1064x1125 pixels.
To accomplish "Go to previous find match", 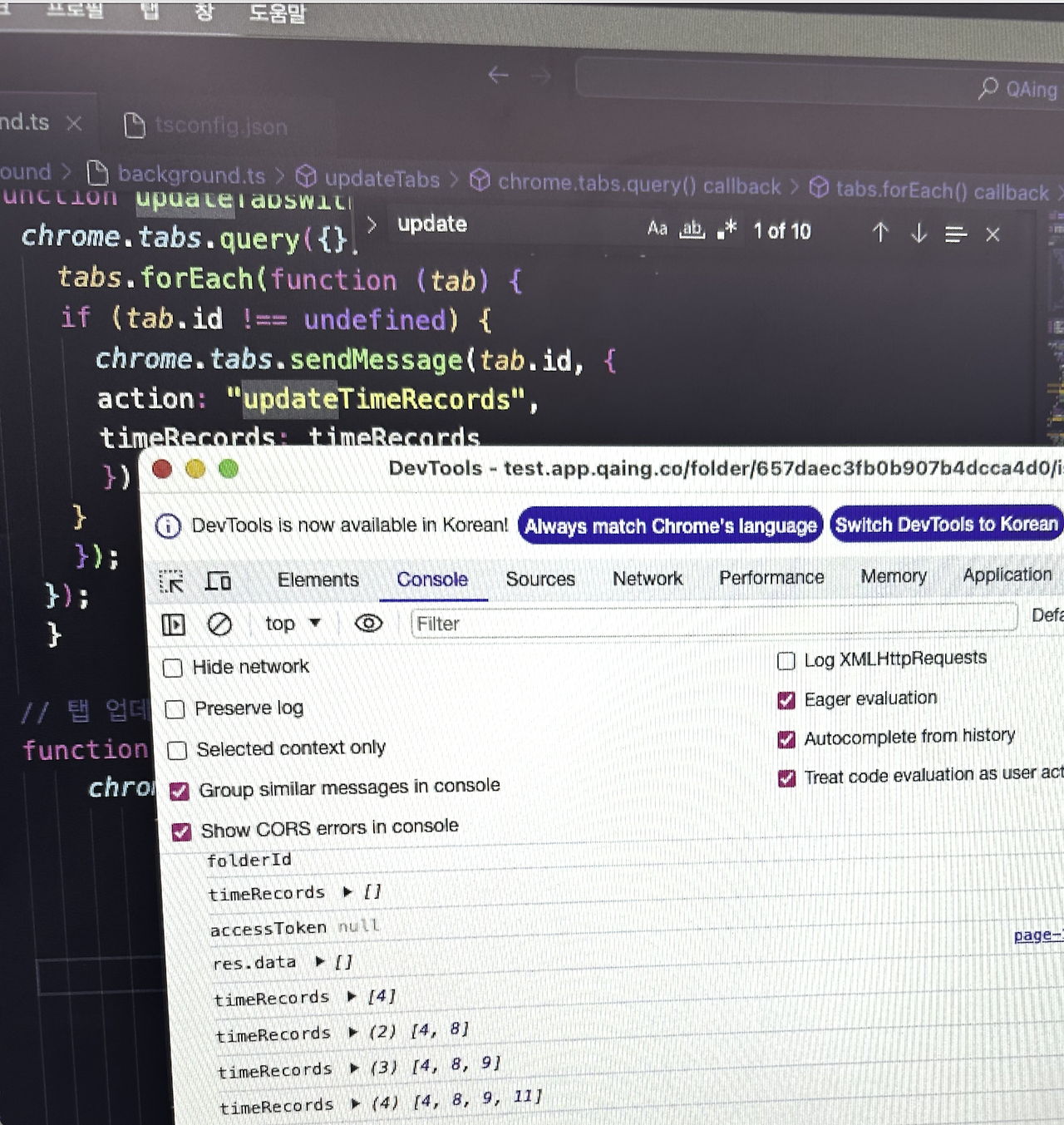I will click(x=880, y=232).
